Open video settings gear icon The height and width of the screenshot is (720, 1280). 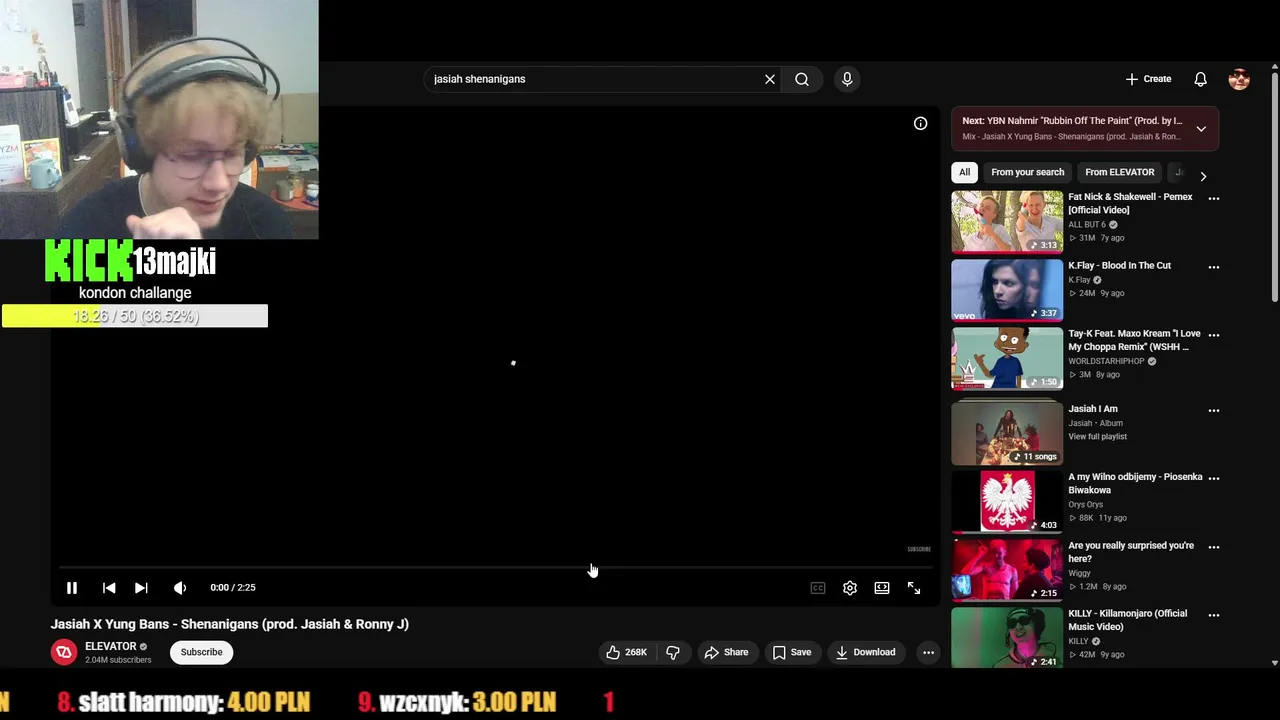850,588
